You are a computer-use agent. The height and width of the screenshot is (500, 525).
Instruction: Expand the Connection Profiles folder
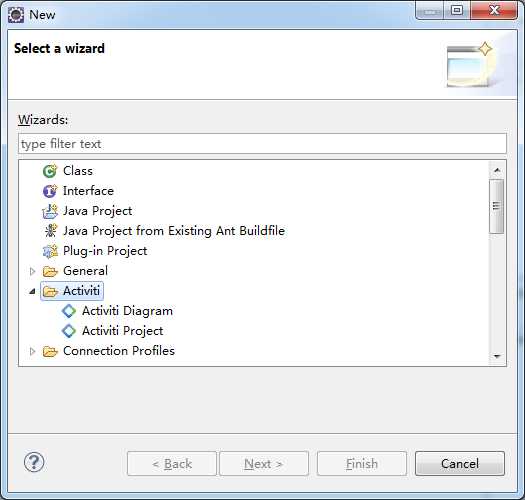click(32, 351)
